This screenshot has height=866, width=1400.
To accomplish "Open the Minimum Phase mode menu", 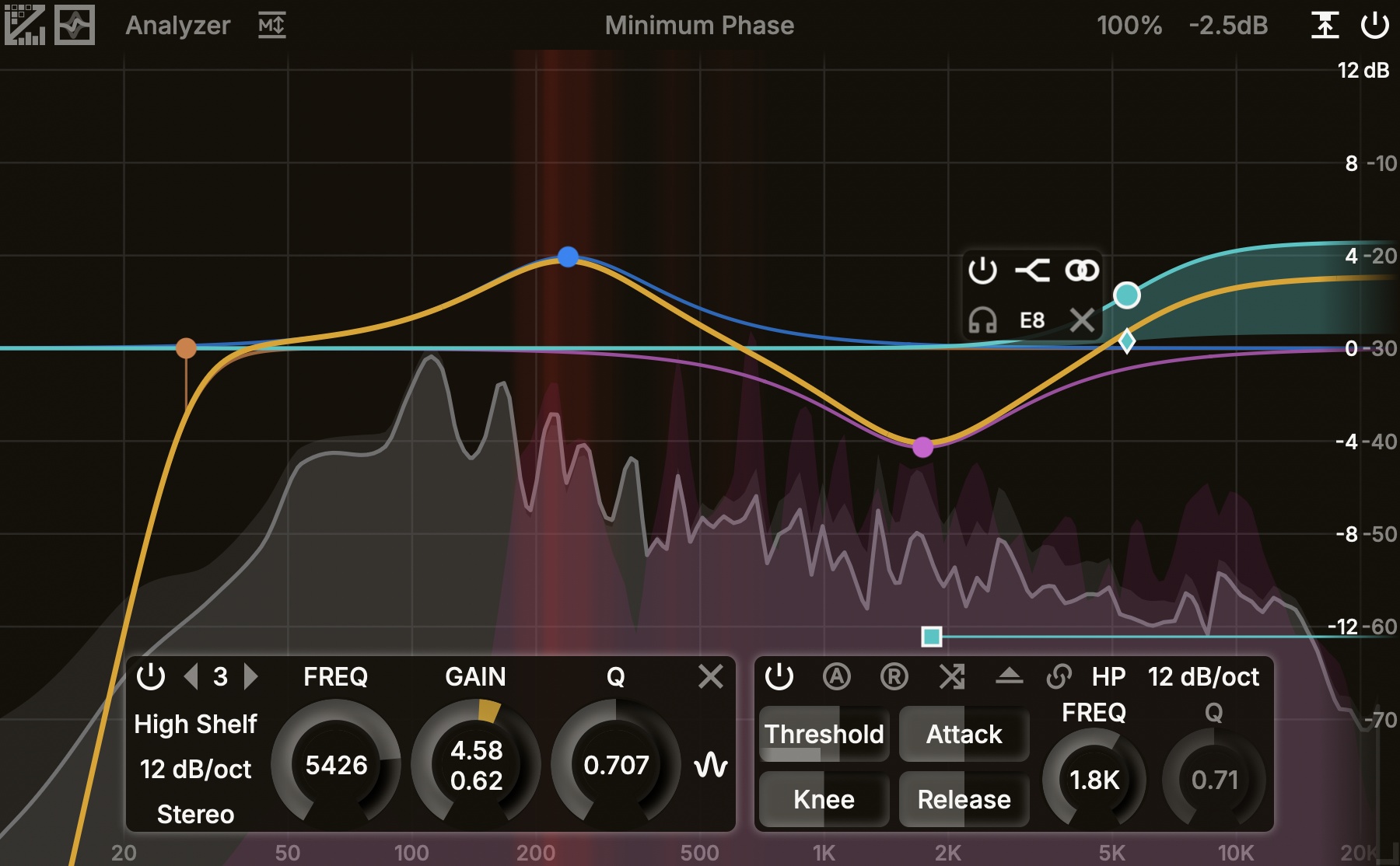I will tap(699, 26).
